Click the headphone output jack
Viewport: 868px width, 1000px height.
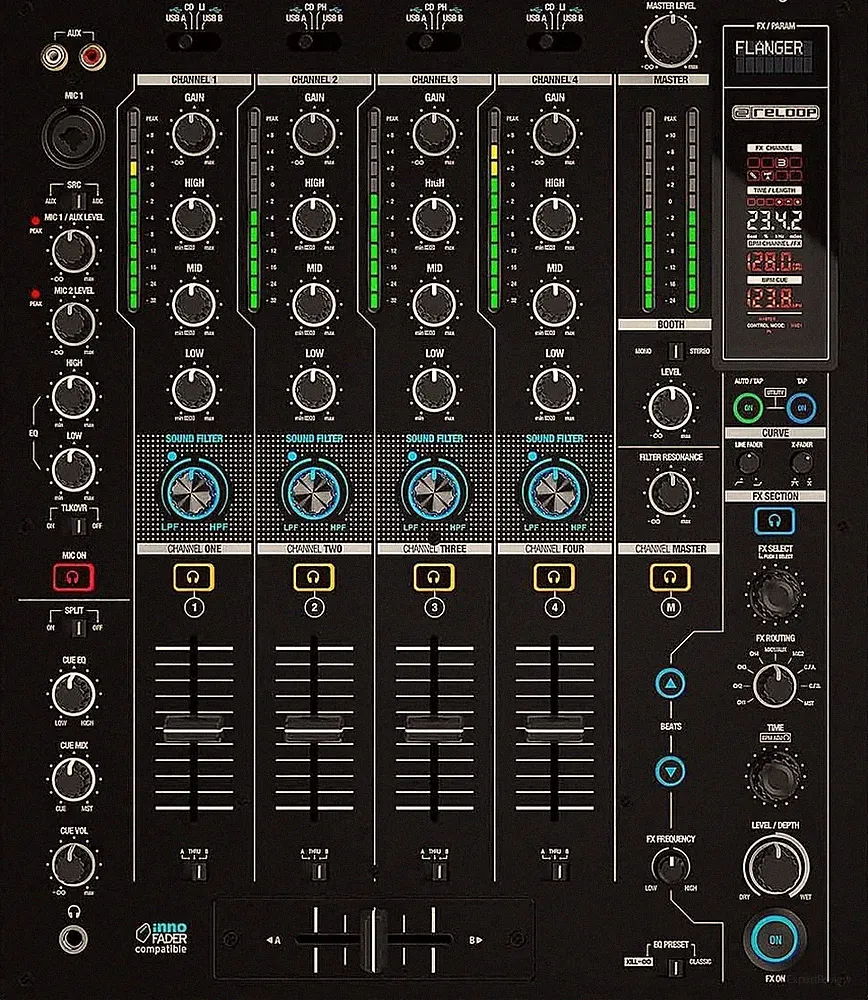[x=73, y=939]
